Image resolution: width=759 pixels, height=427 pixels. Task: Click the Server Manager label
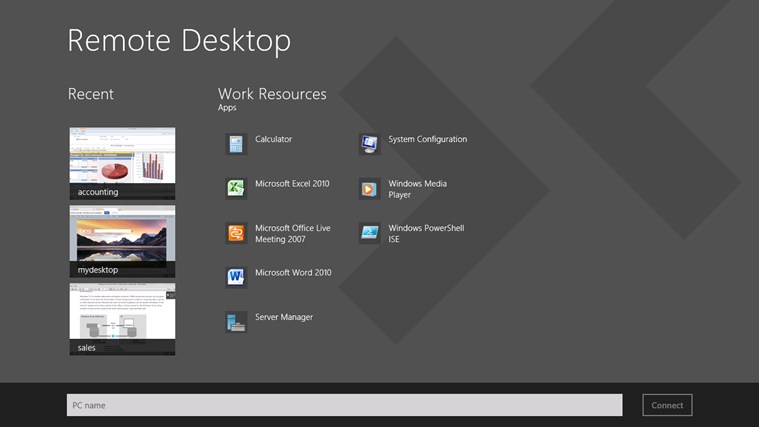284,317
